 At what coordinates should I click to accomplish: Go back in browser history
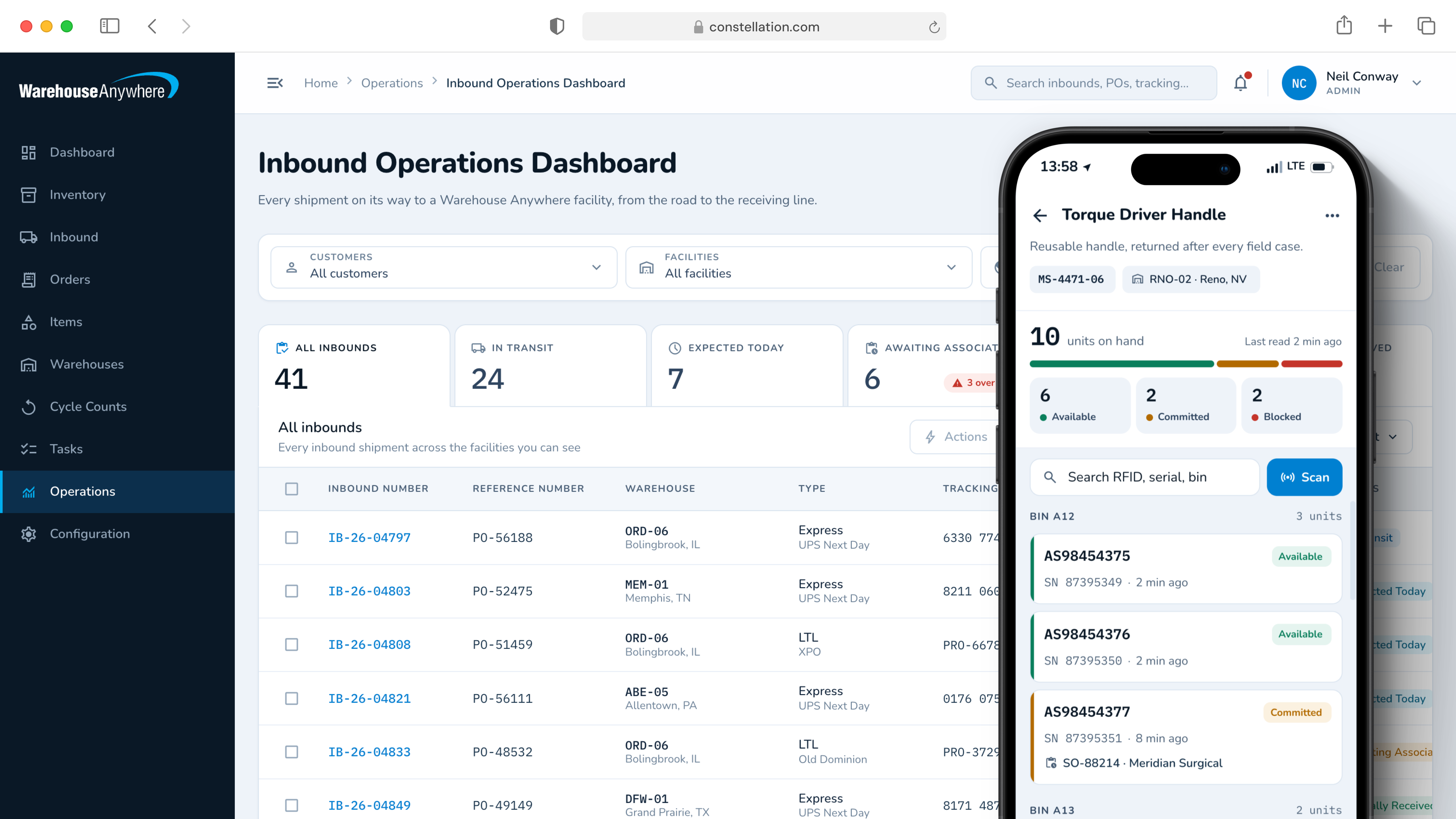pos(152,26)
